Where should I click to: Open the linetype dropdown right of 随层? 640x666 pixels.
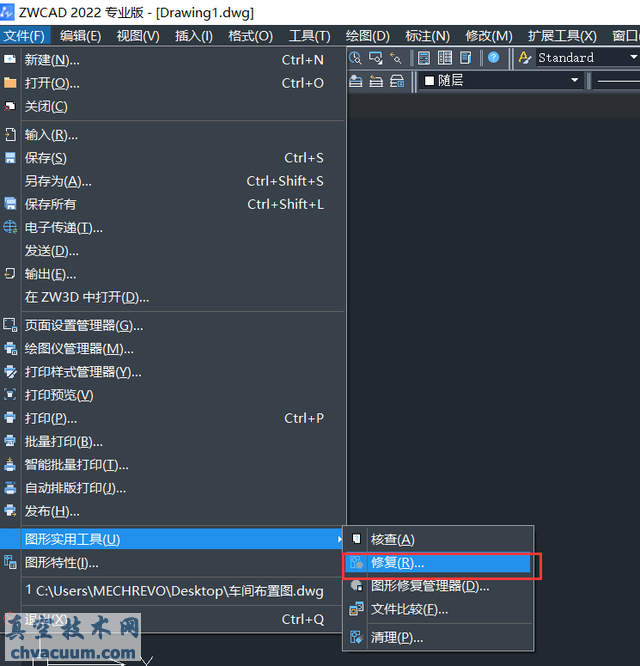(618, 81)
